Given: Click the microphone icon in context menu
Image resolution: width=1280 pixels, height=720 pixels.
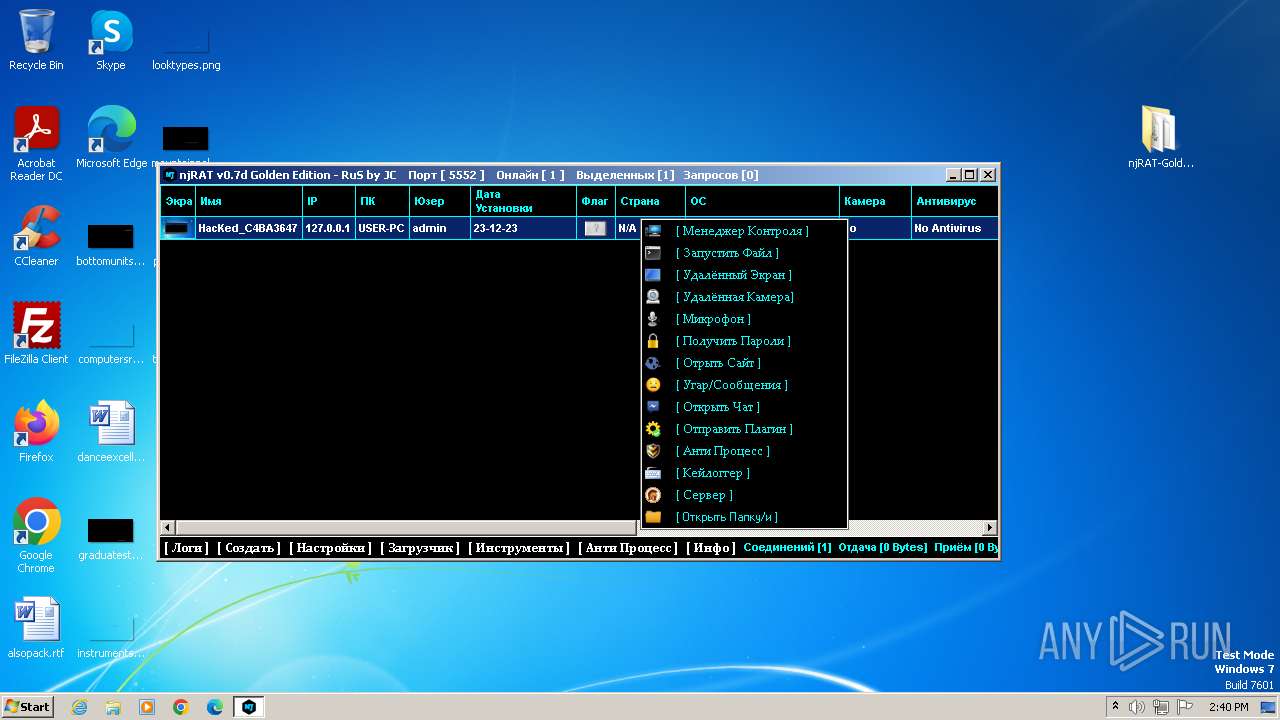Looking at the screenshot, I should [653, 319].
